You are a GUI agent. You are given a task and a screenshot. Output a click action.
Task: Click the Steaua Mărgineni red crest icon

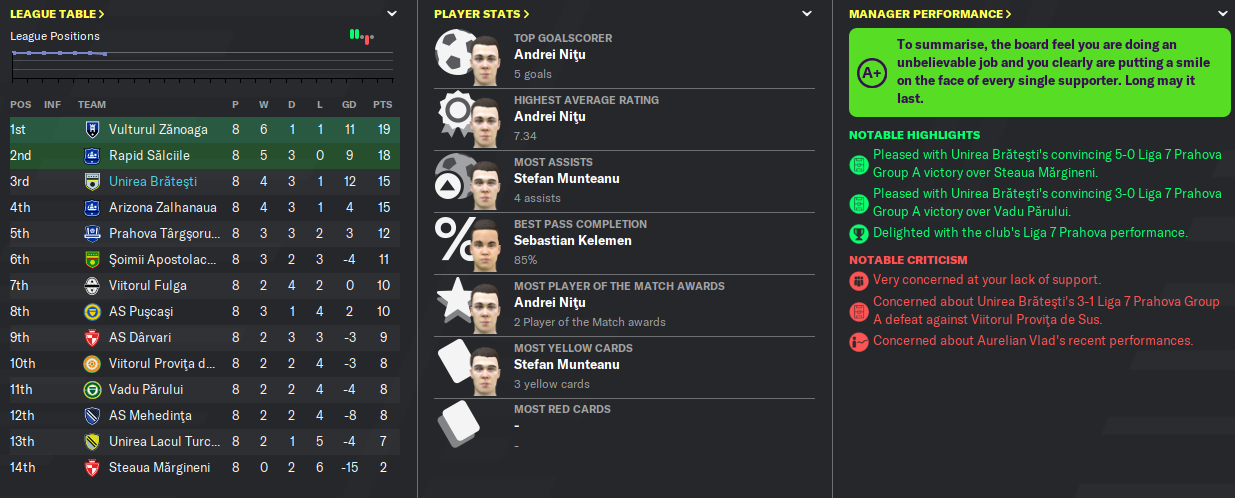(92, 467)
